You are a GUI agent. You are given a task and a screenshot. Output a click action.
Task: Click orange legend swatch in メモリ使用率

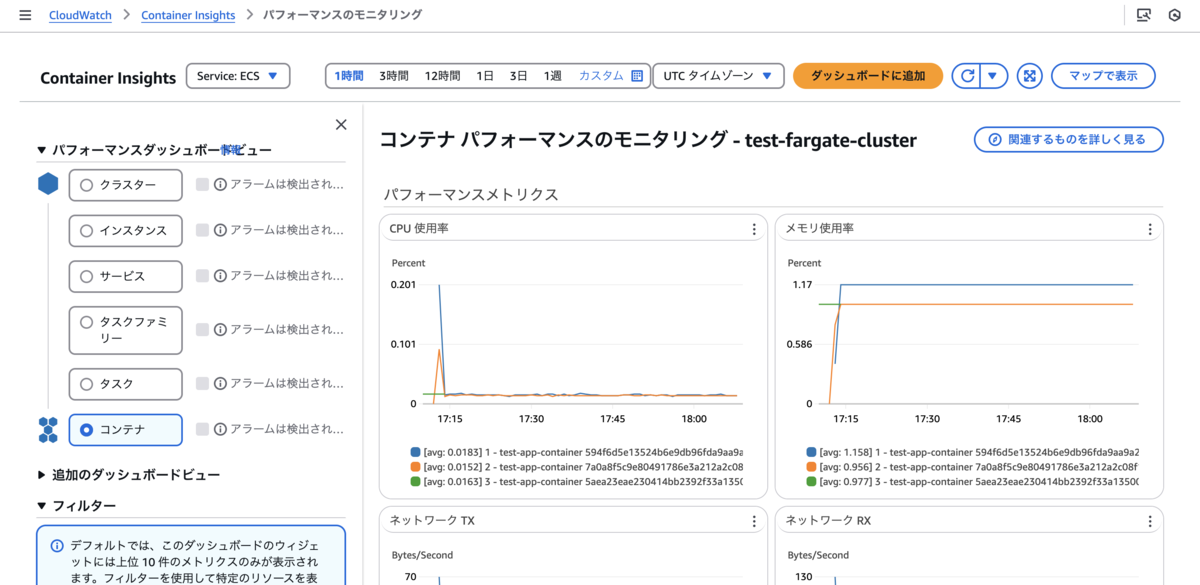(x=811, y=467)
